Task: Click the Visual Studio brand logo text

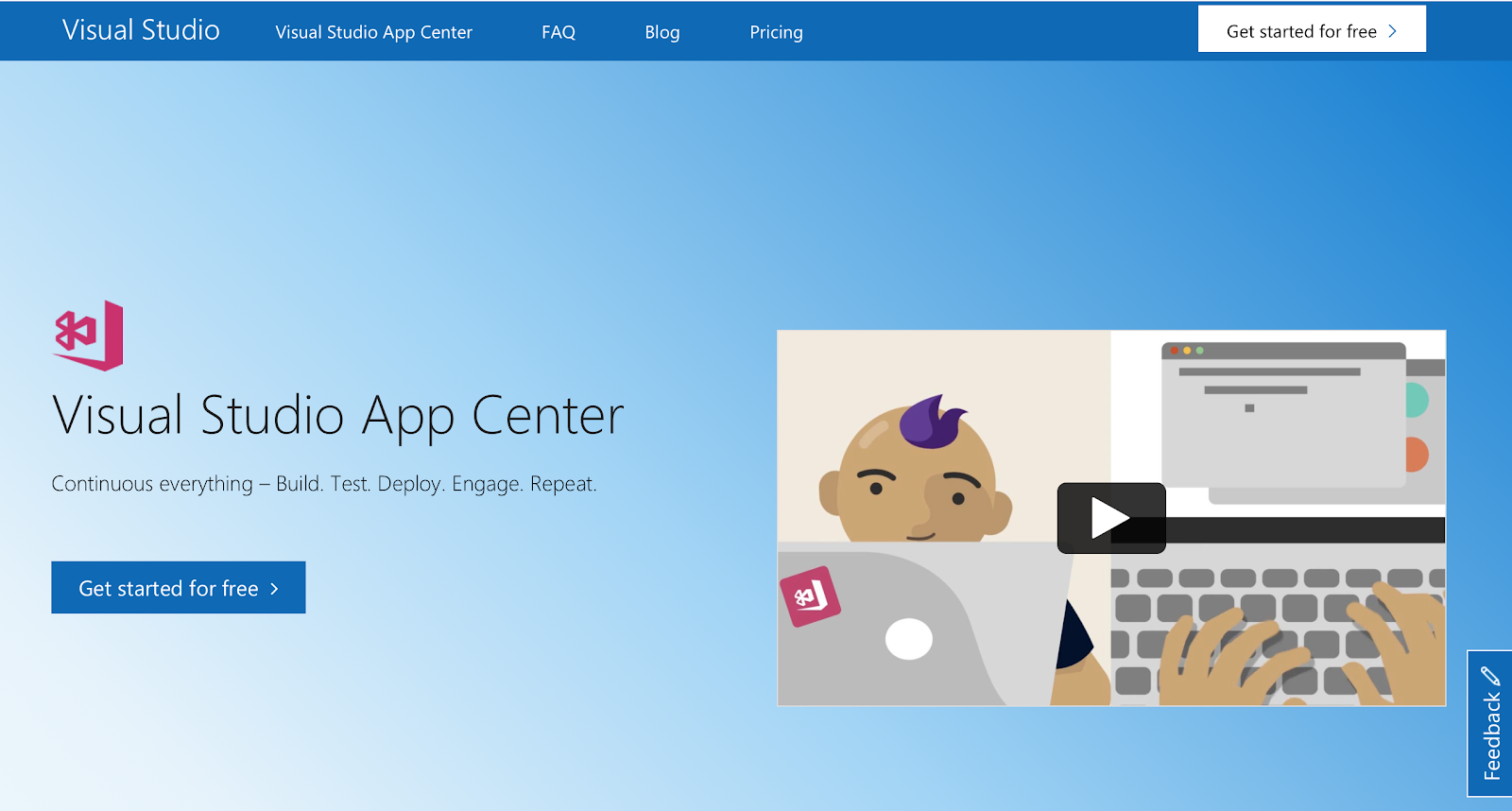Action: (x=141, y=30)
